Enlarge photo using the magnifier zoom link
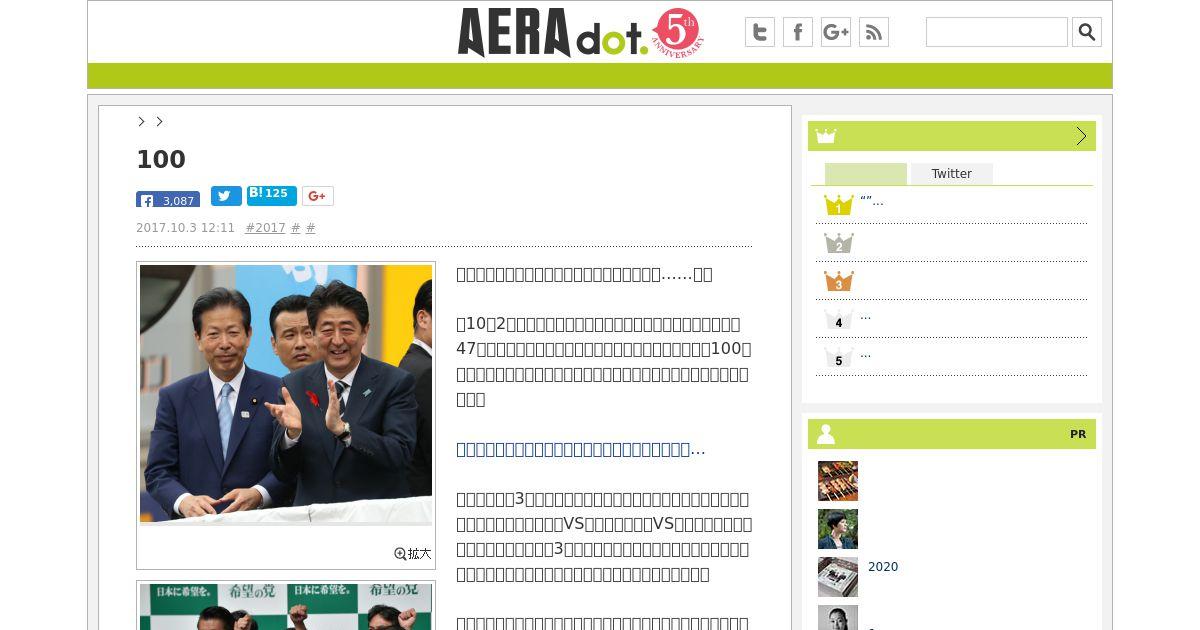 [x=413, y=553]
